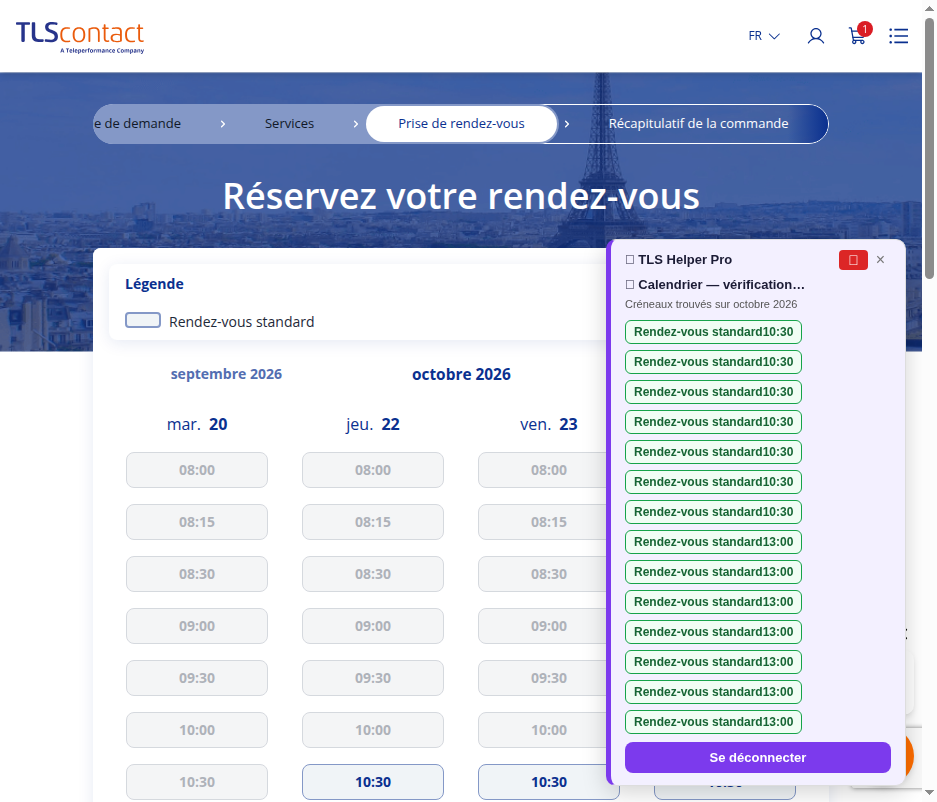Viewport: 937px width, 802px height.
Task: Select the bottom Rendez-vous standard13:00 helper entry
Action: coord(713,721)
